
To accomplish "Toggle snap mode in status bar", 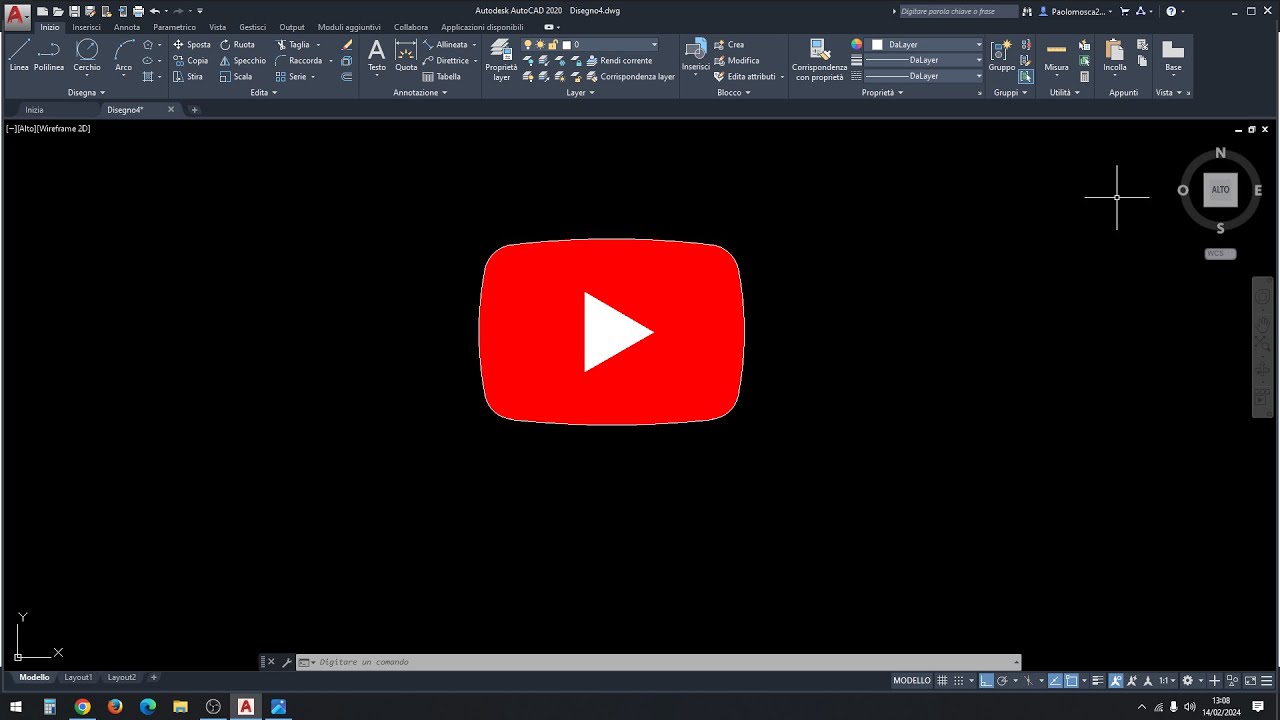I will coord(959,681).
